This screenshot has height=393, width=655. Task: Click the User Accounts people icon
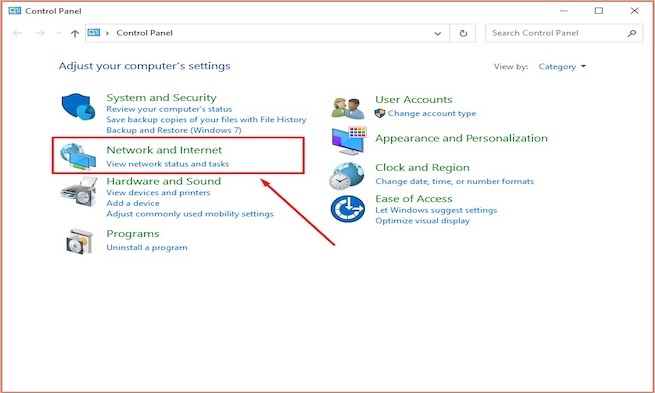coord(348,108)
